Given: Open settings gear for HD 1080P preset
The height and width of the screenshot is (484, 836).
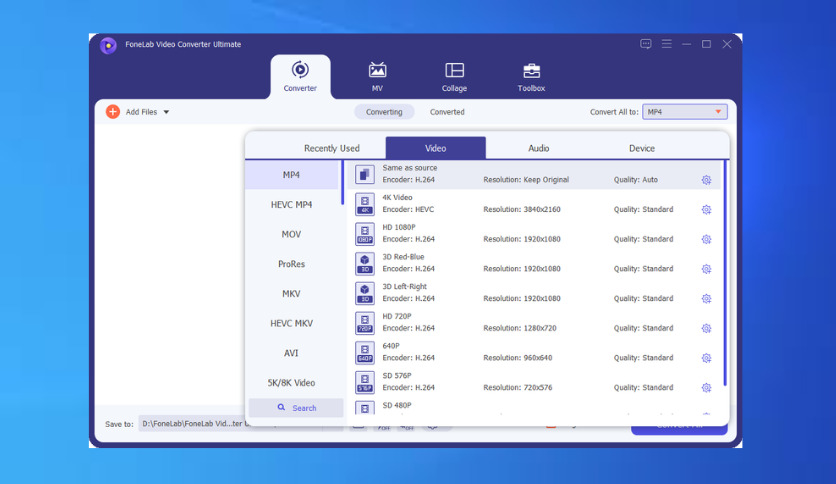Looking at the screenshot, I should pyautogui.click(x=706, y=239).
